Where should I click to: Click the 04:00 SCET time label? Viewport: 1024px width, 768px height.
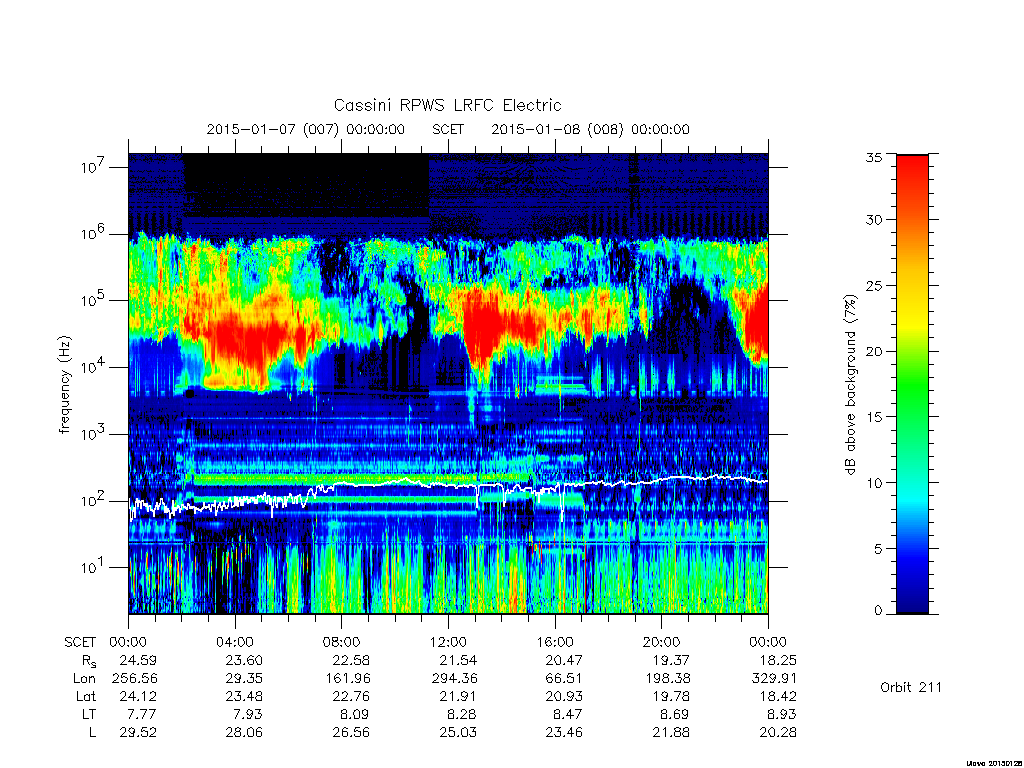click(x=235, y=642)
